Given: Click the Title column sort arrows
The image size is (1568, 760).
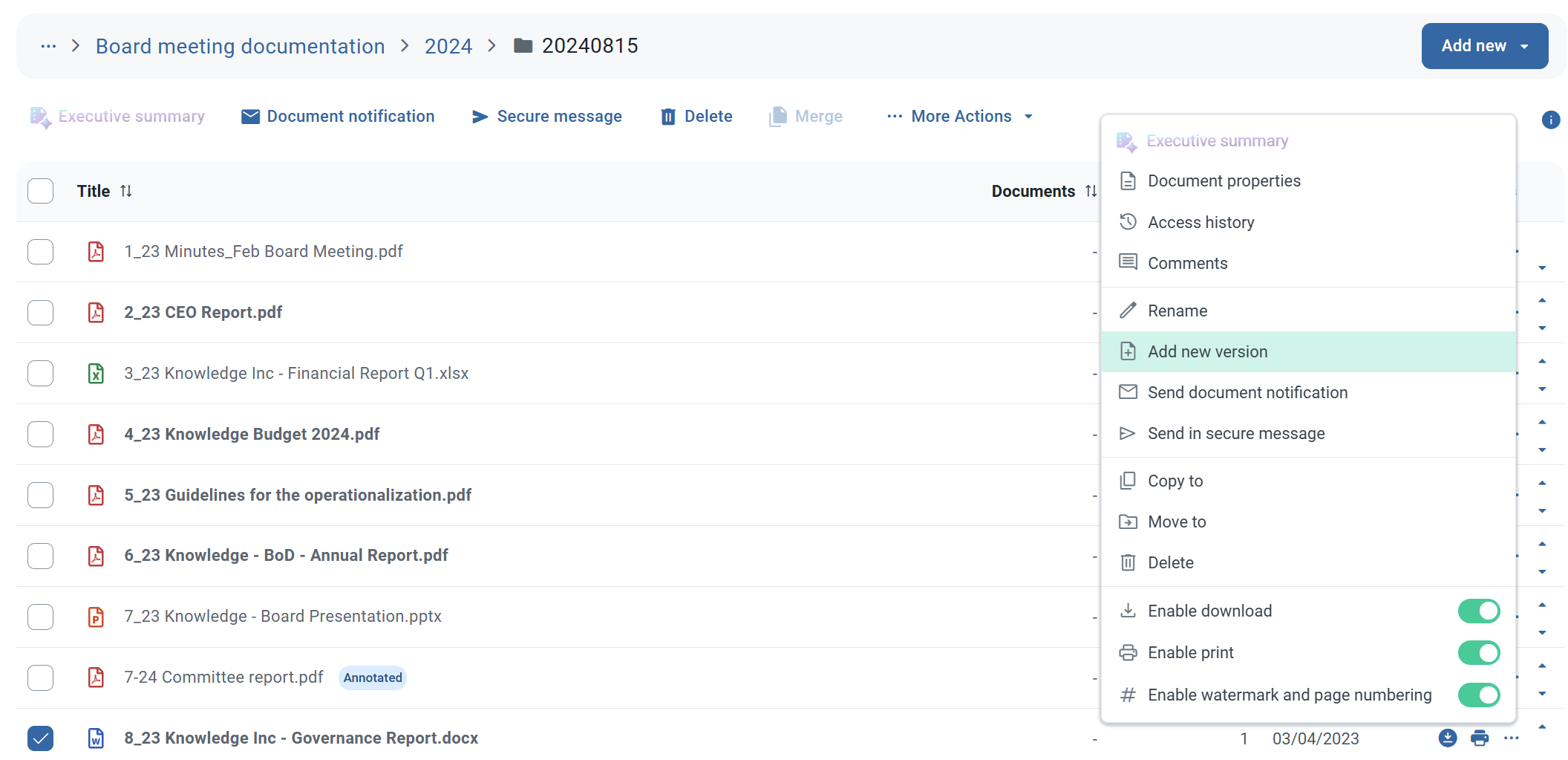Looking at the screenshot, I should [x=126, y=191].
